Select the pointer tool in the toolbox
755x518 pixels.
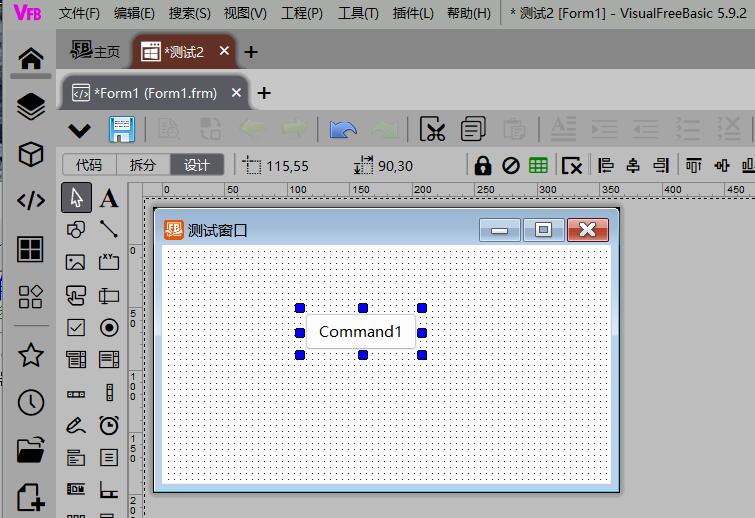[x=76, y=198]
